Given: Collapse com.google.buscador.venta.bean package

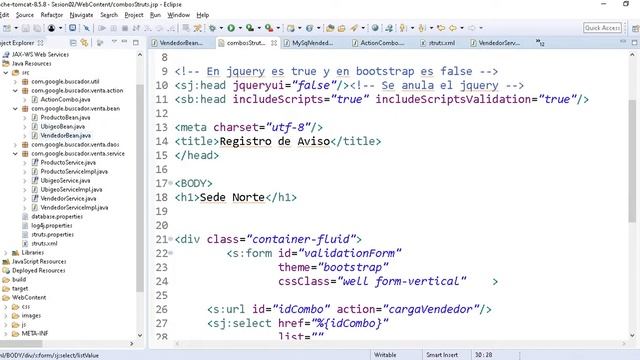Looking at the screenshot, I should pos(15,109).
